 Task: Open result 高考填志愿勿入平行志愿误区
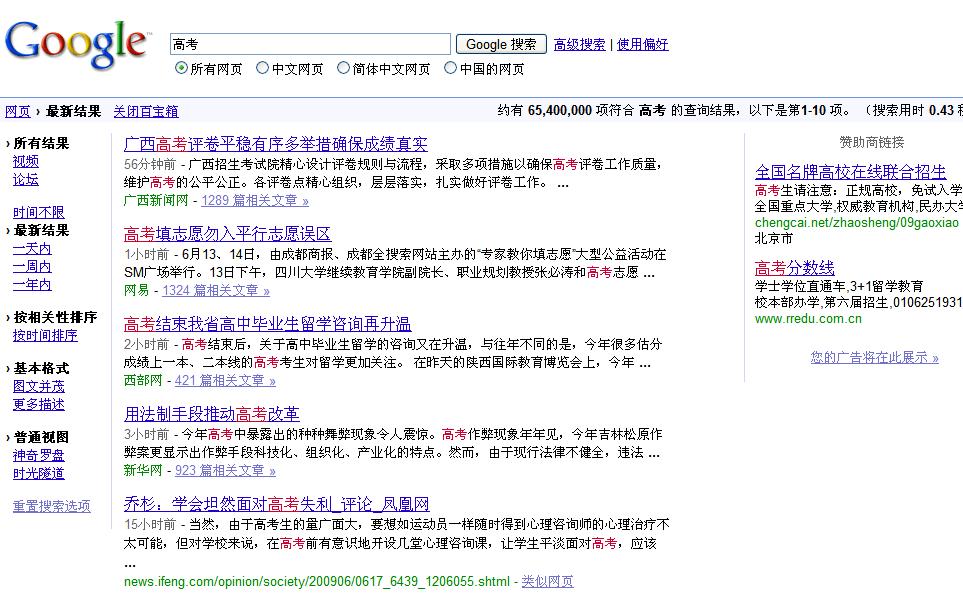tap(227, 234)
